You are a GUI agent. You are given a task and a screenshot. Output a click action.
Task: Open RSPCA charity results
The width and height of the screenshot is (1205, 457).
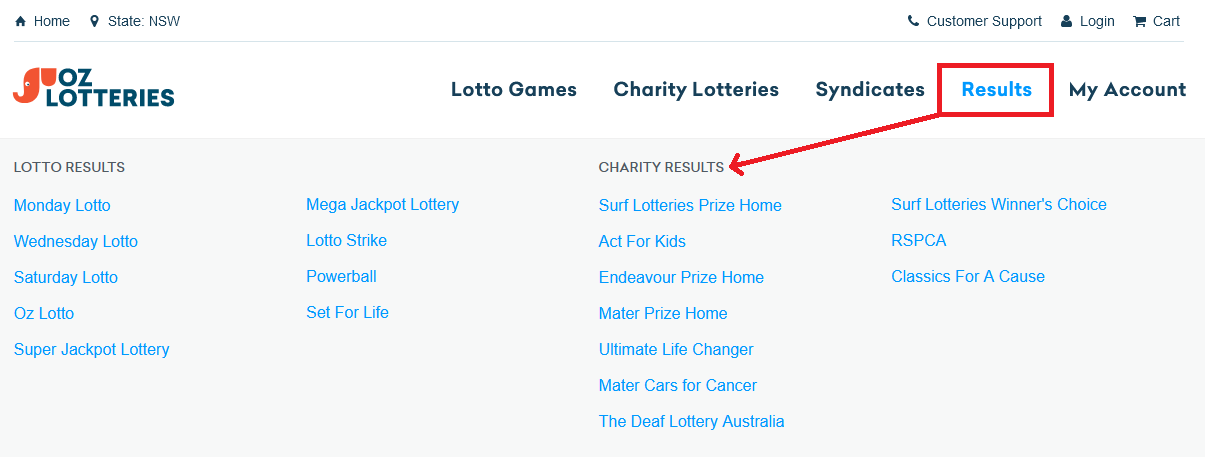coord(918,241)
